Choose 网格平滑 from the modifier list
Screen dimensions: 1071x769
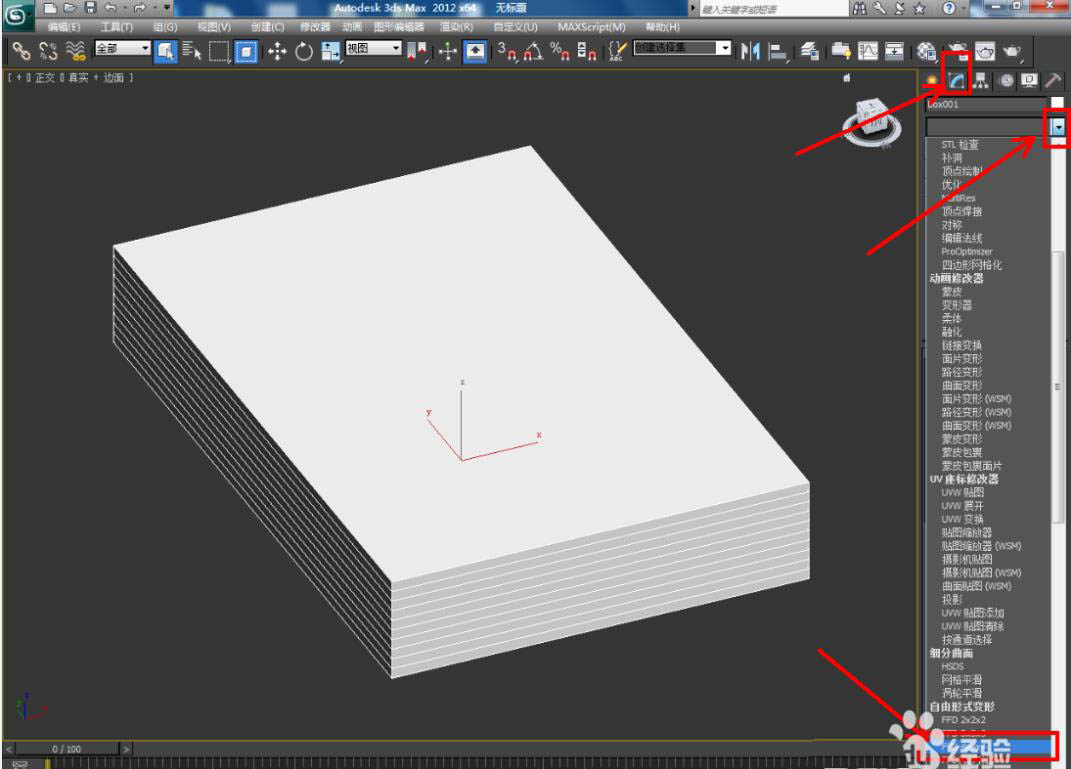961,679
